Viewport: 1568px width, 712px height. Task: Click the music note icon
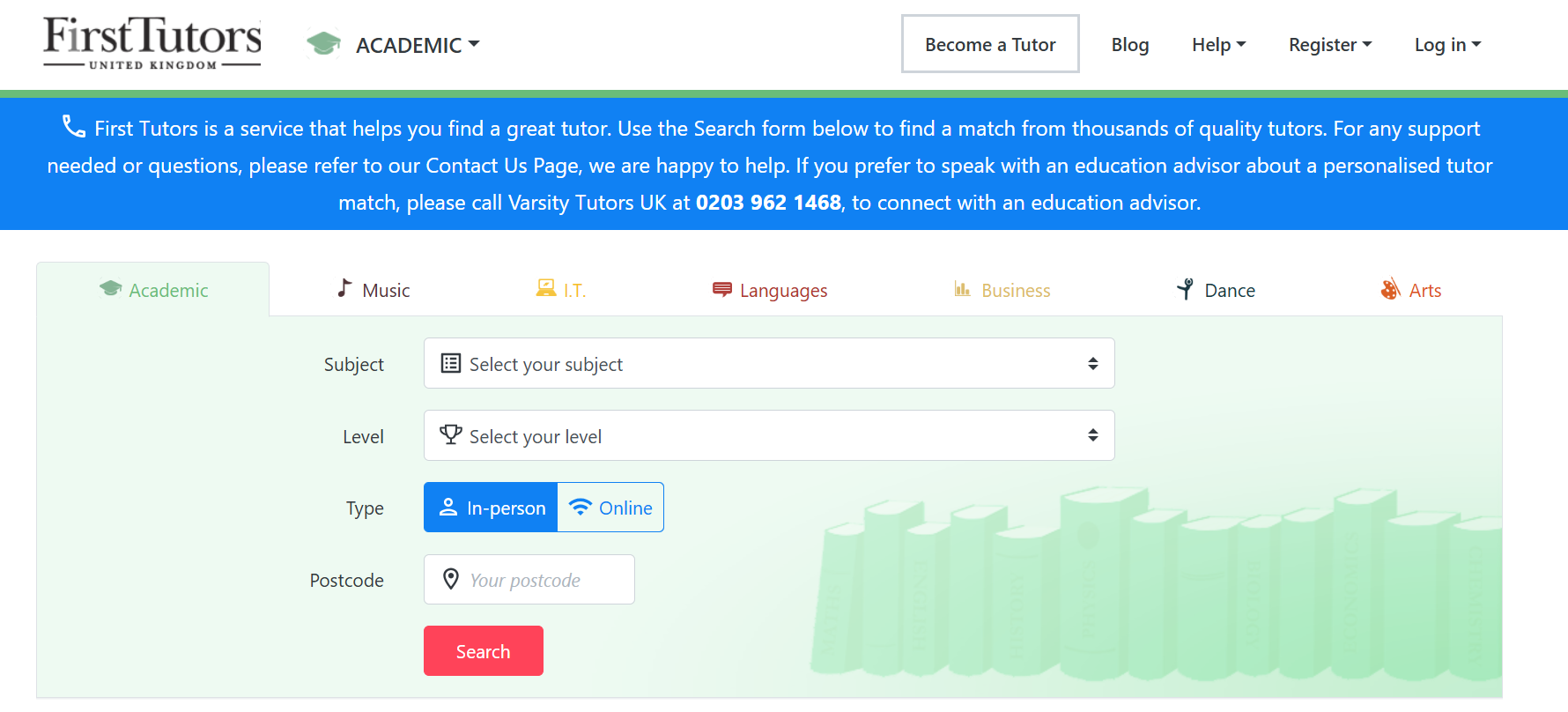pos(344,288)
